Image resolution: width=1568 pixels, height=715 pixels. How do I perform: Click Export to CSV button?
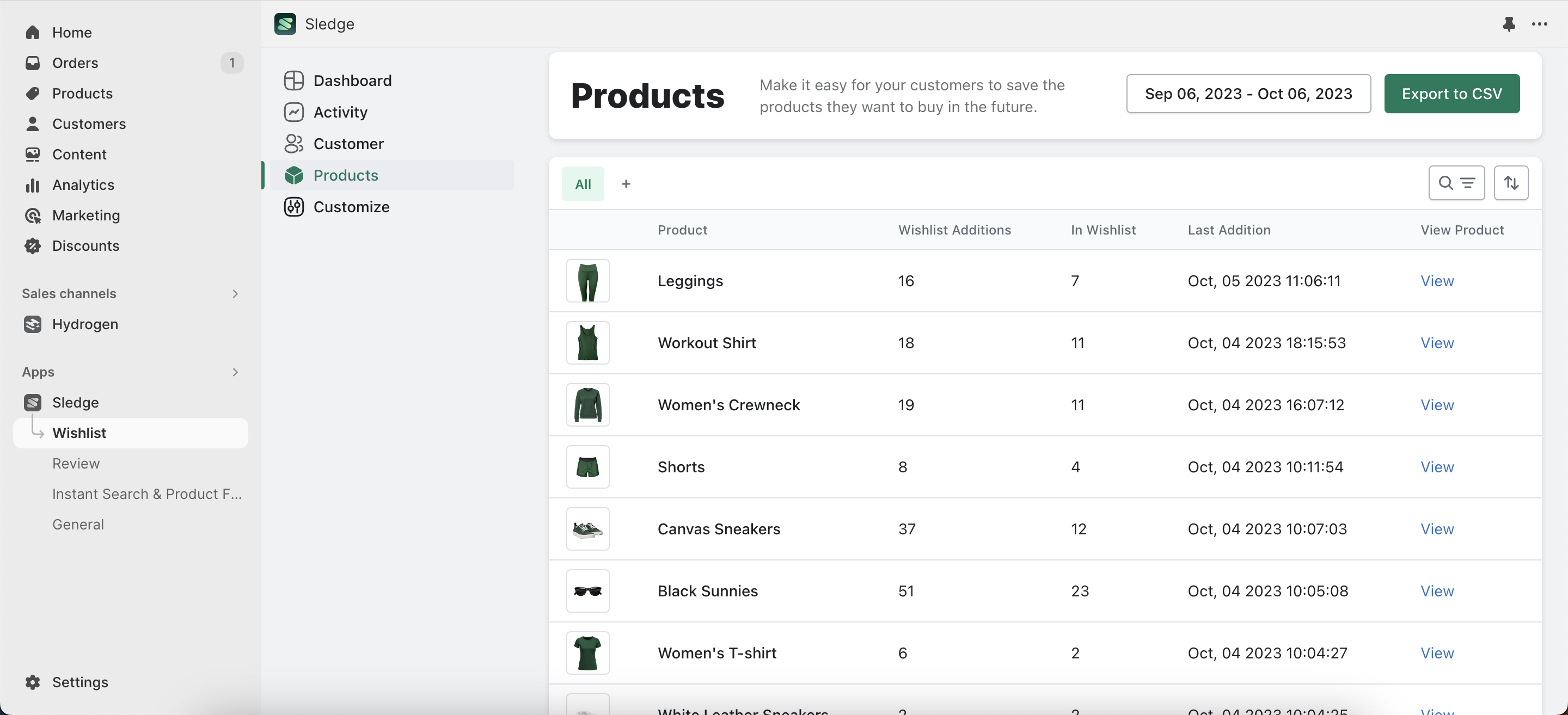(x=1452, y=93)
